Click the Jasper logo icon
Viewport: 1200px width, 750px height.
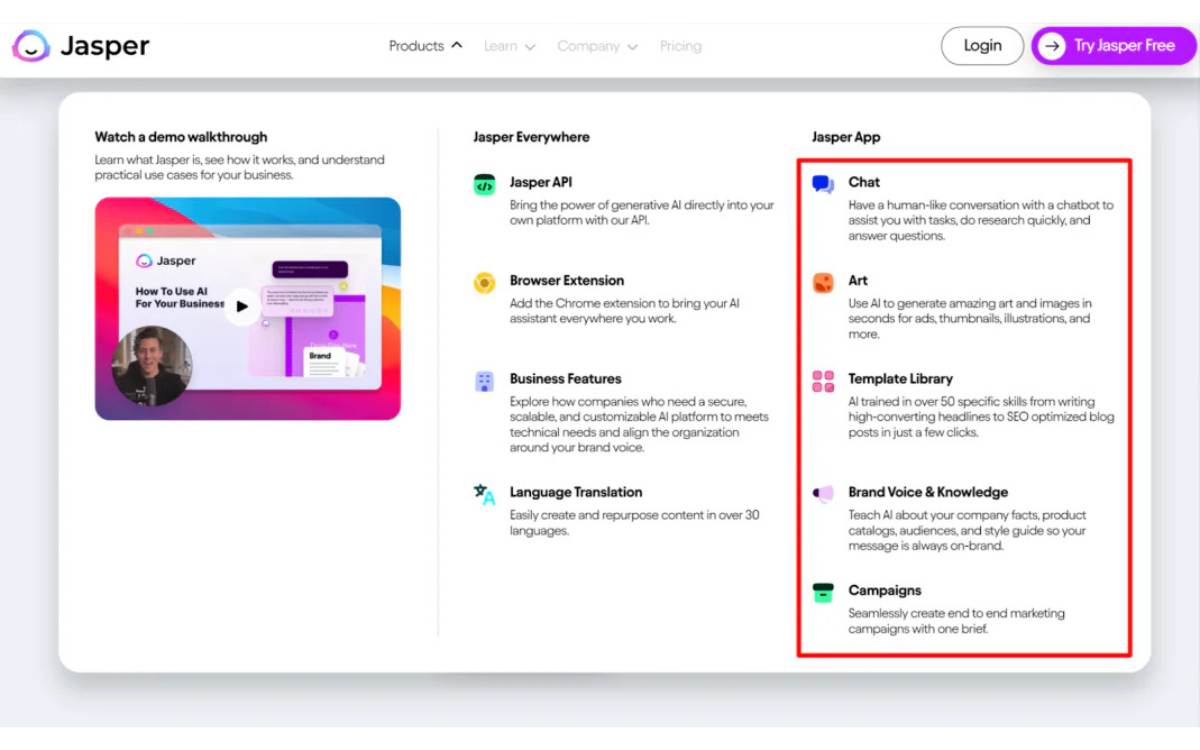(x=31, y=46)
